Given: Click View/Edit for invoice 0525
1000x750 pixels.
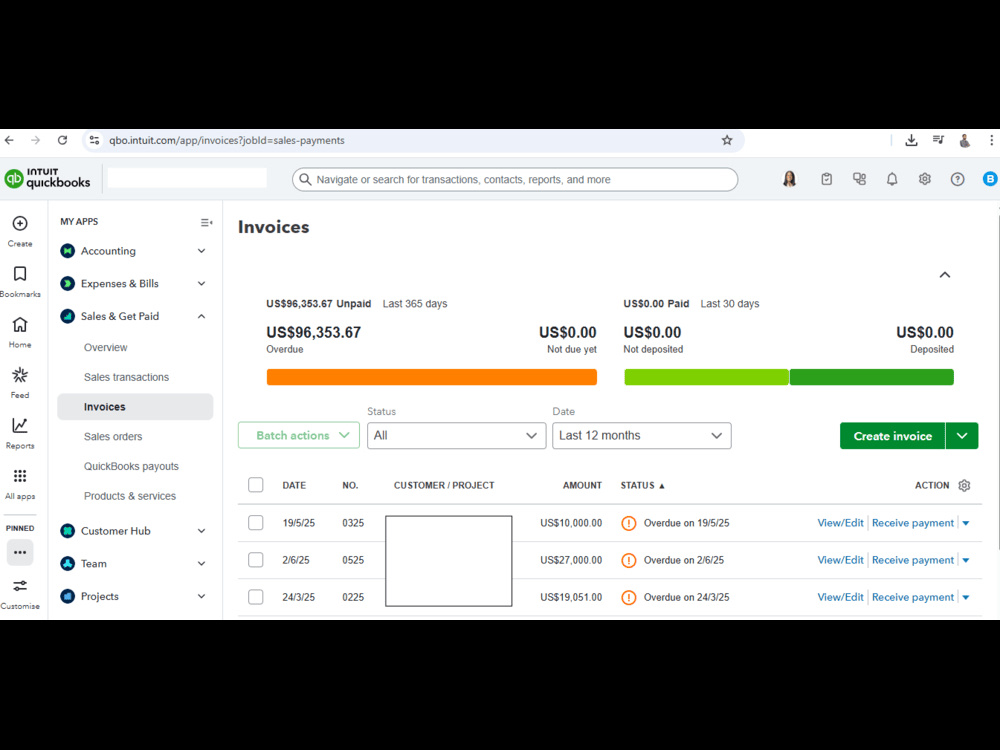Looking at the screenshot, I should [840, 560].
